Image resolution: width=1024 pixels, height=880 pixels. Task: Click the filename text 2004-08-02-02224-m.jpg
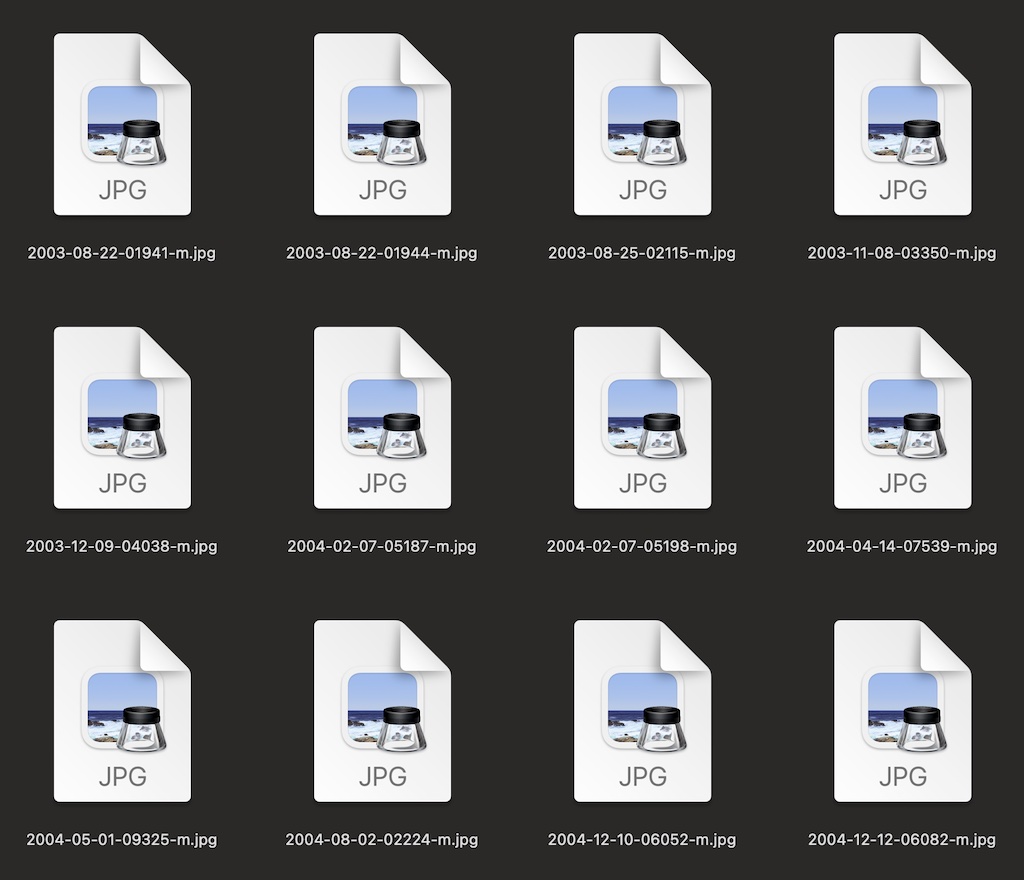pos(382,840)
